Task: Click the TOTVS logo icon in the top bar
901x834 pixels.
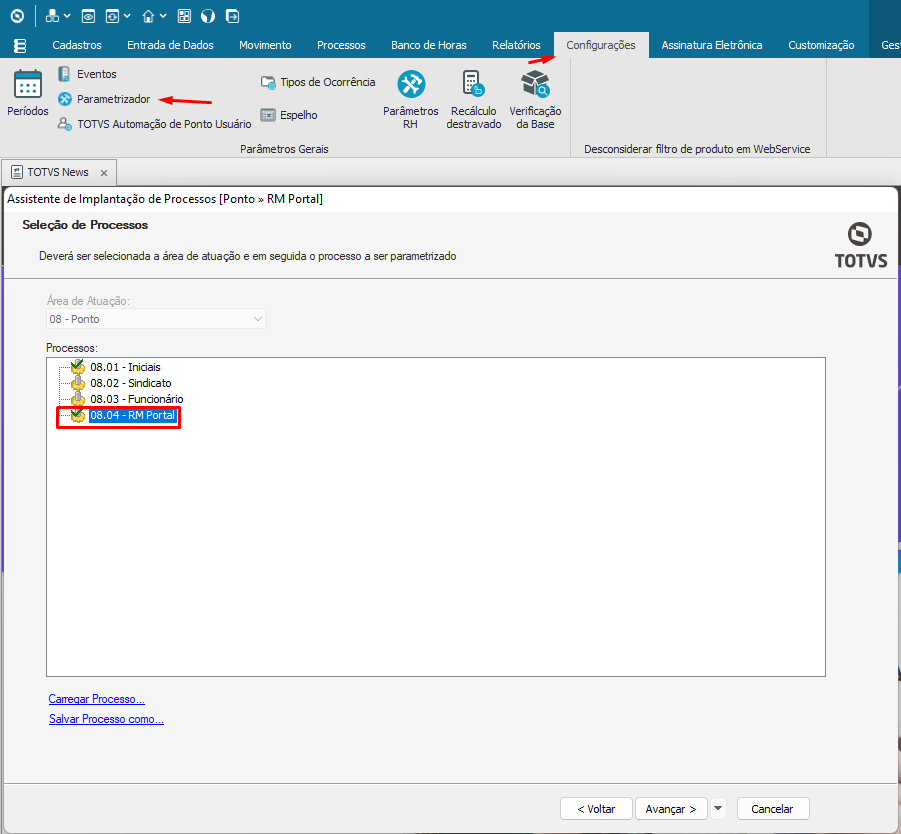Action: 17,16
